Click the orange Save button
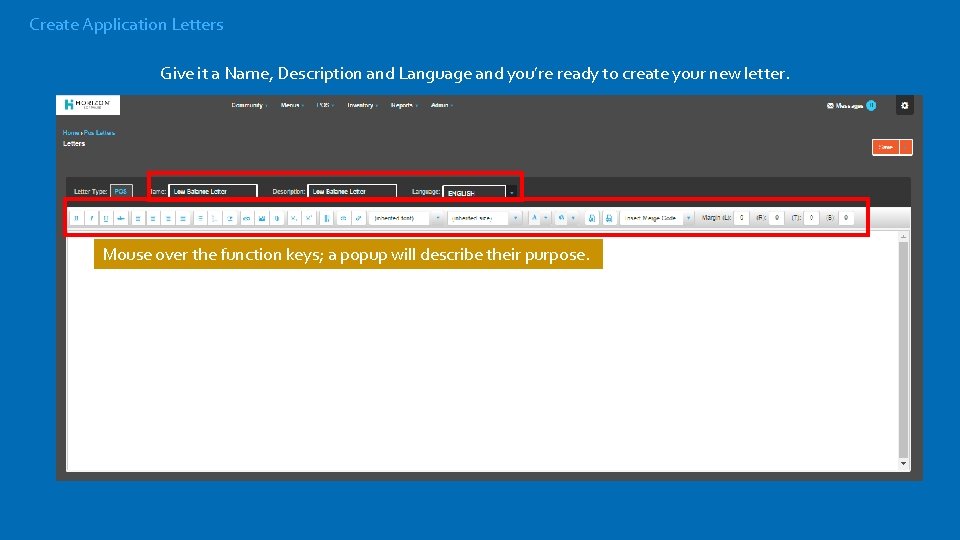Screen dimensions: 960x540 pyautogui.click(x=886, y=148)
